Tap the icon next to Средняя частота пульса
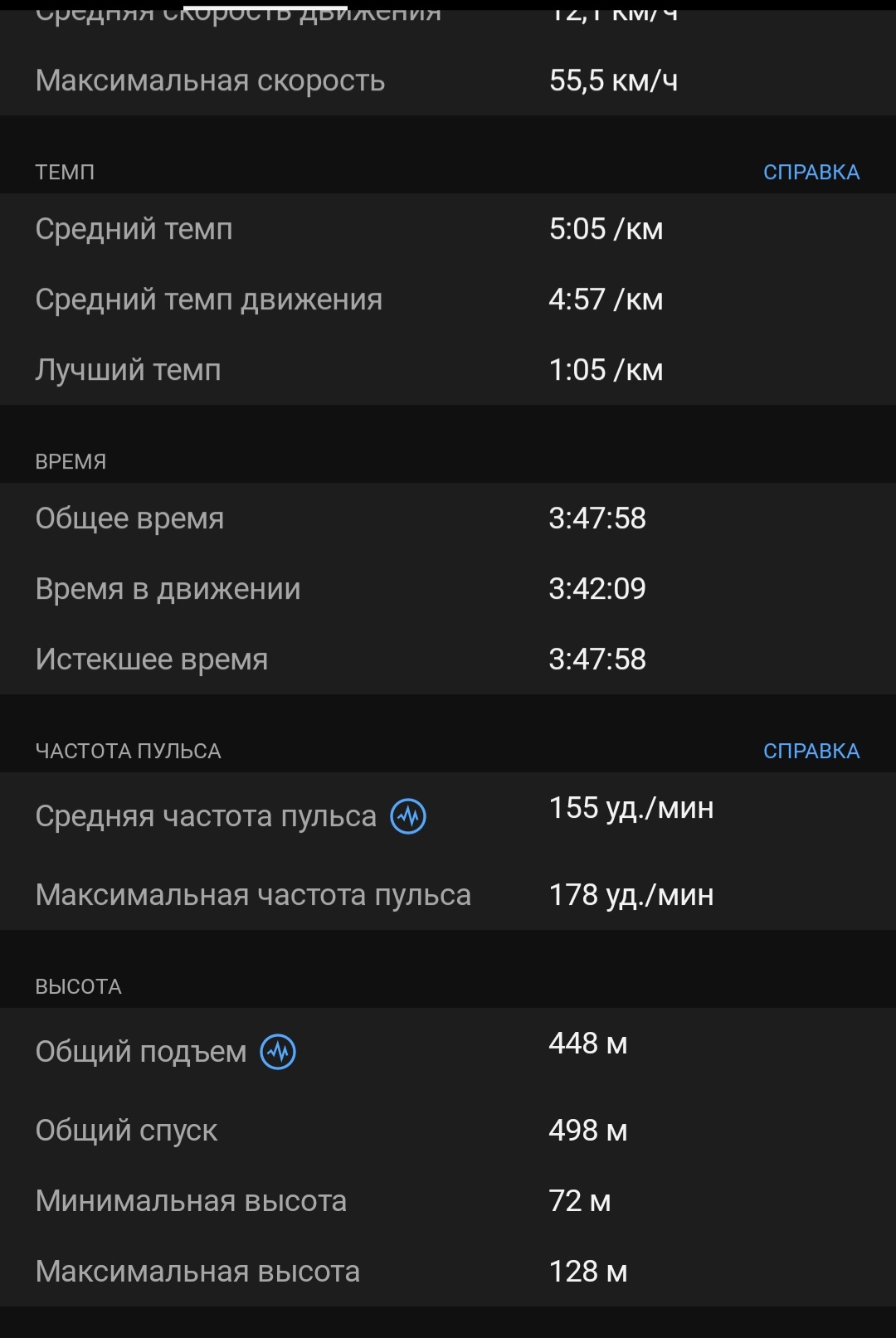The height and width of the screenshot is (1338, 896). coord(408,816)
